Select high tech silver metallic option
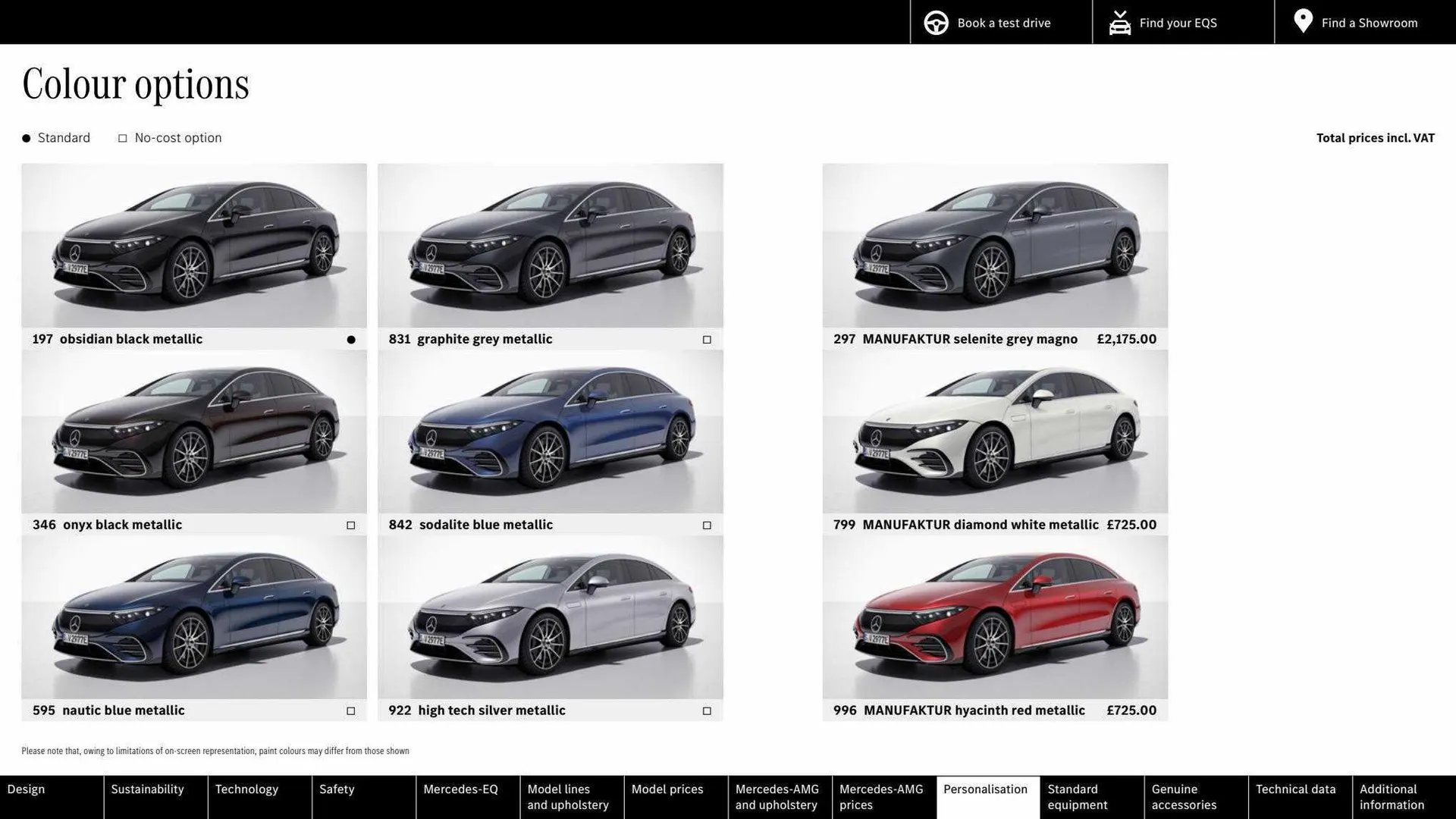 (706, 711)
